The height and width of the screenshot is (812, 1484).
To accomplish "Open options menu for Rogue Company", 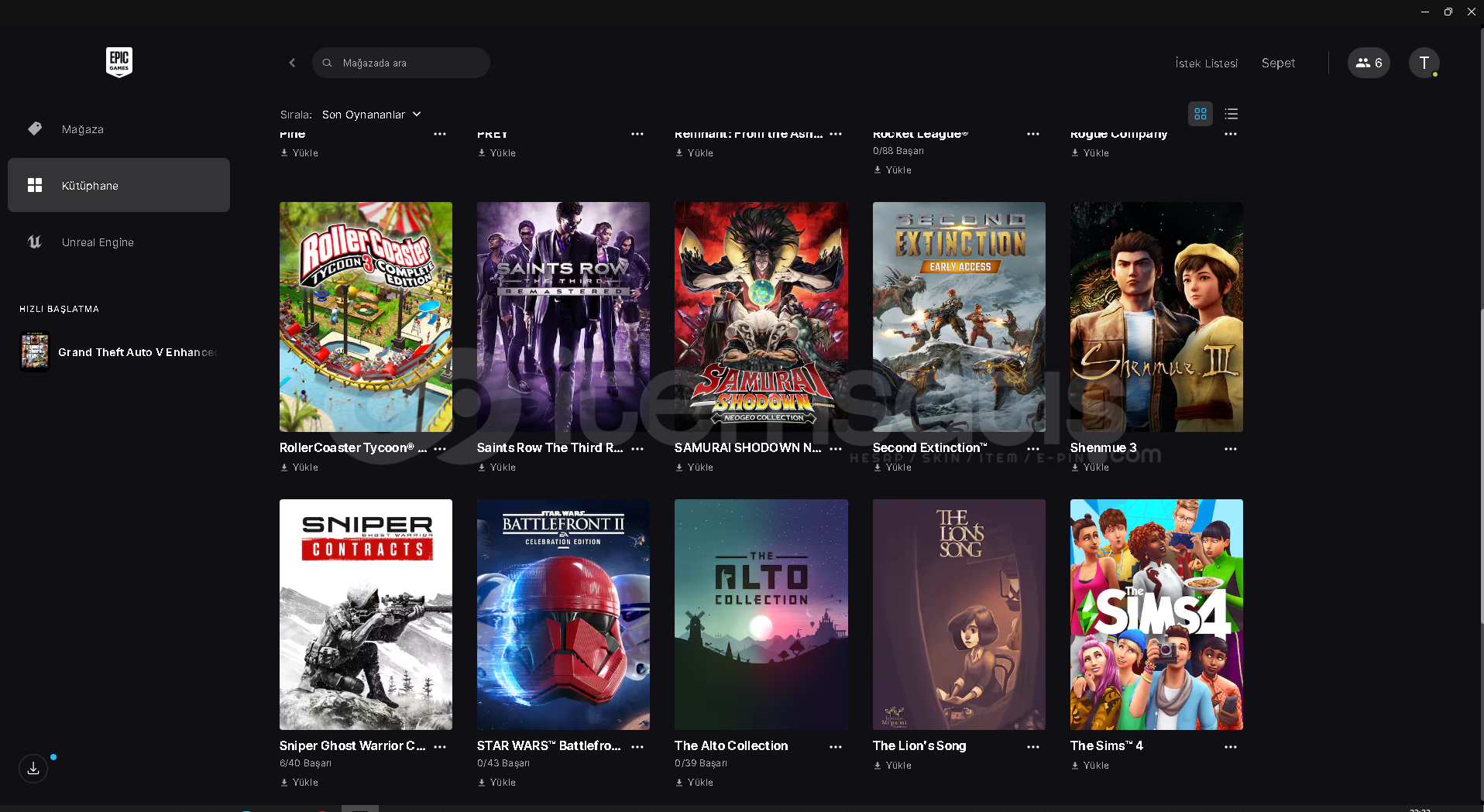I will tap(1231, 134).
